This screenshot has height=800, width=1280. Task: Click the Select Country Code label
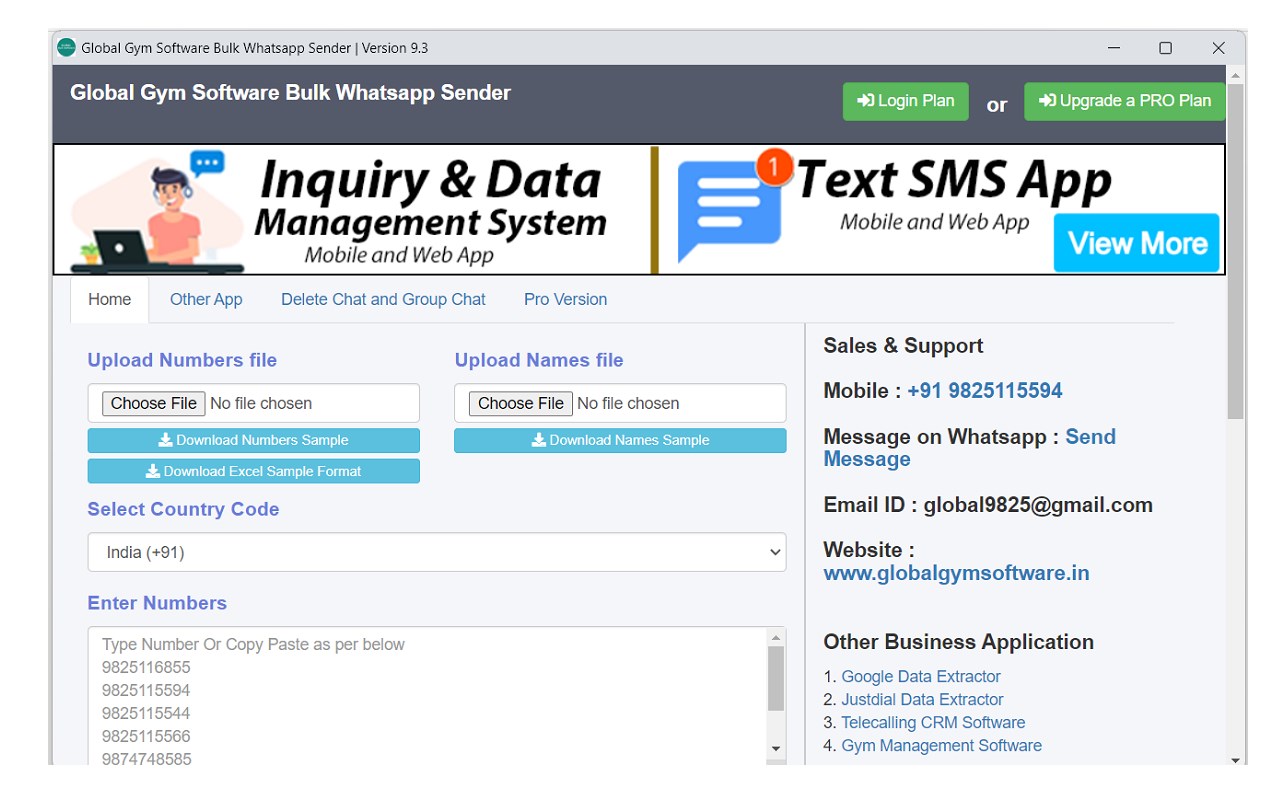click(x=183, y=509)
